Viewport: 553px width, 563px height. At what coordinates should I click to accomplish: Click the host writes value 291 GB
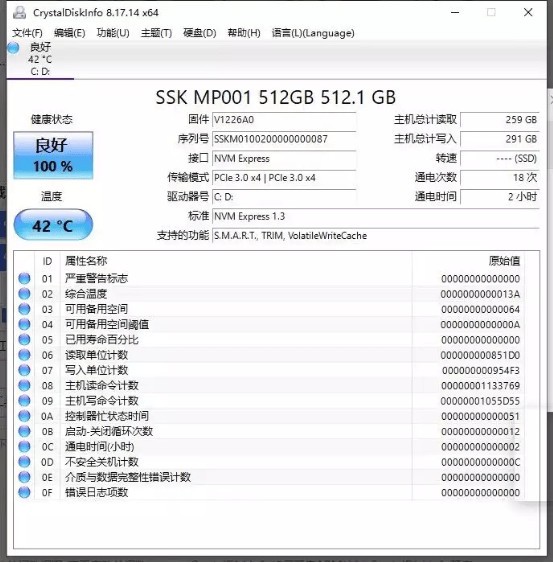500,139
